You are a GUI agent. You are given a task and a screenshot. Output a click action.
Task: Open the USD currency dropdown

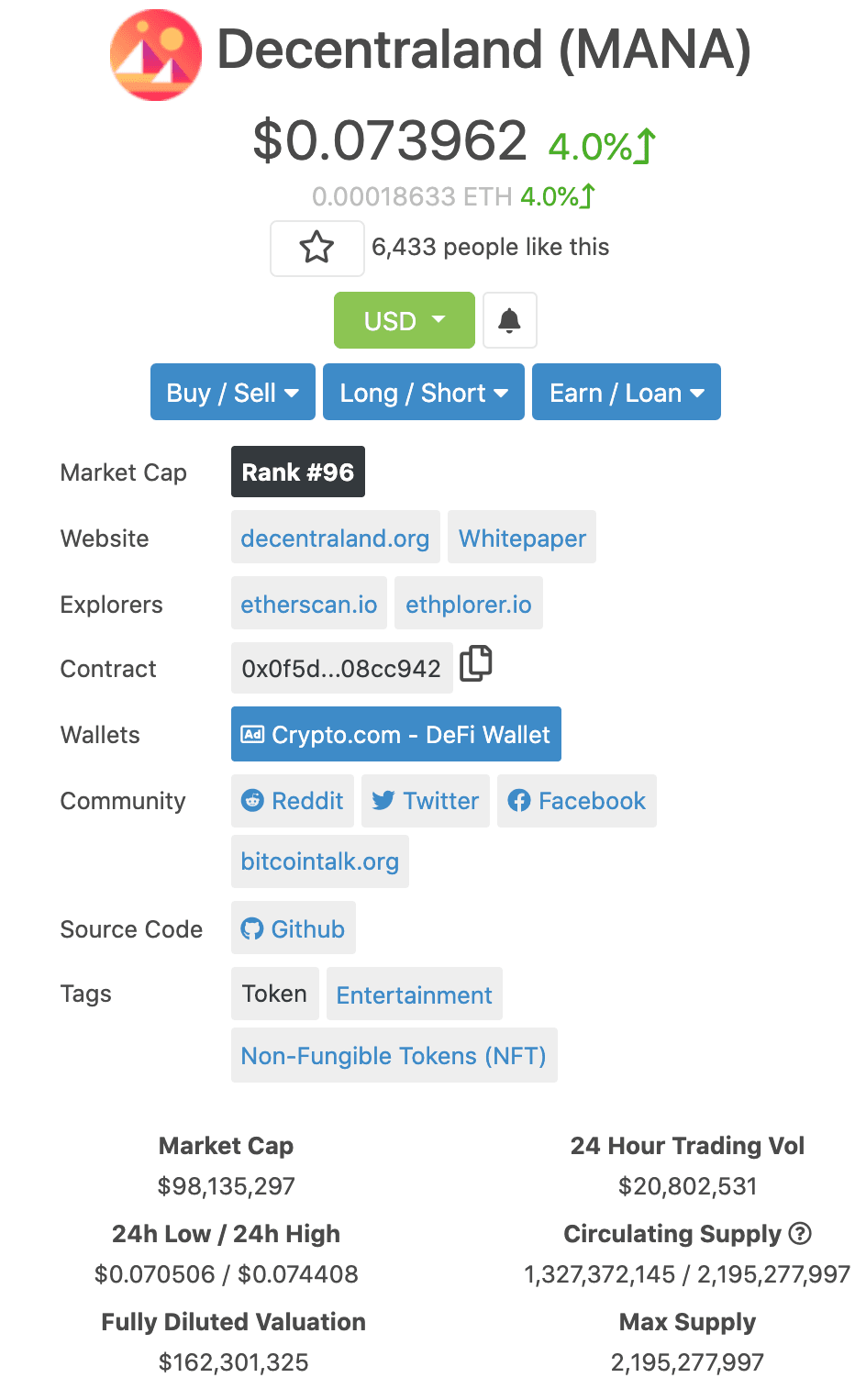(404, 320)
